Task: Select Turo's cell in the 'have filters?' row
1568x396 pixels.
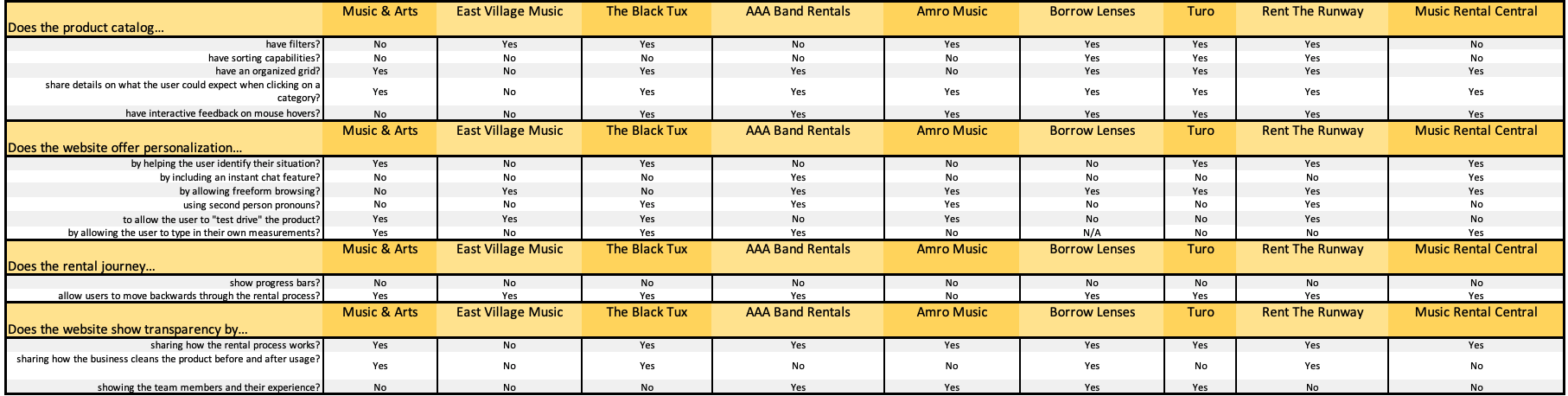Action: point(1200,44)
